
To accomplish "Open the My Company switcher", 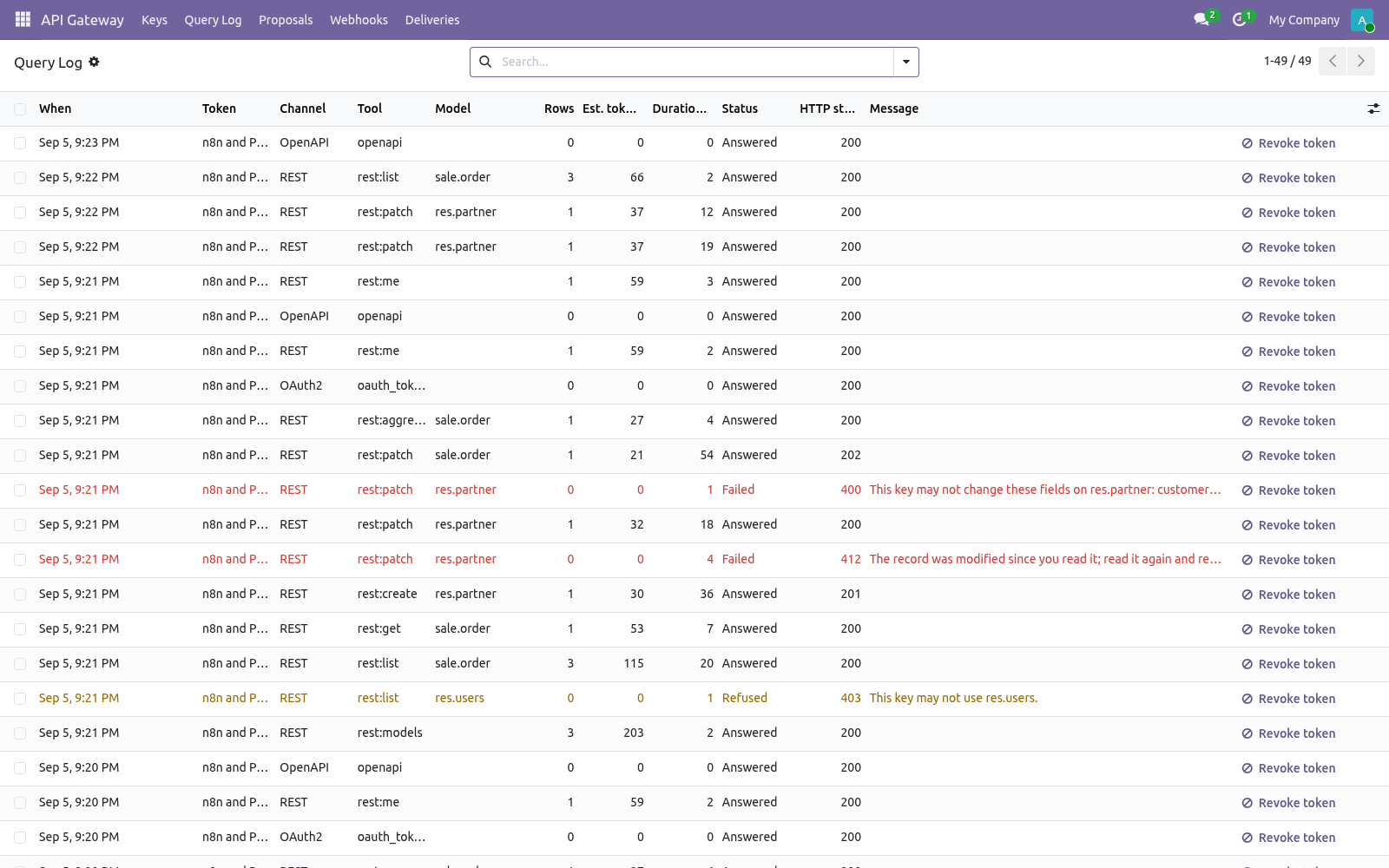I will [1304, 20].
